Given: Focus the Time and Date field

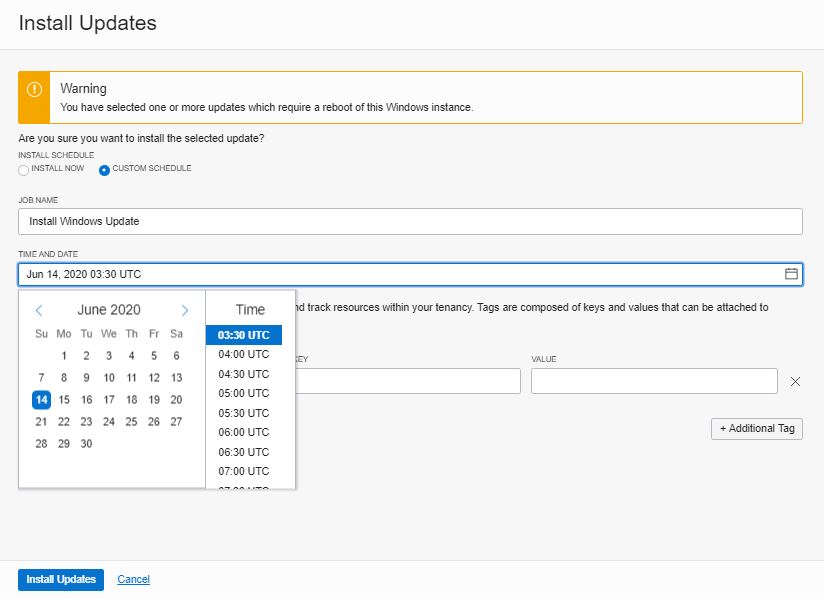Looking at the screenshot, I should tap(400, 274).
